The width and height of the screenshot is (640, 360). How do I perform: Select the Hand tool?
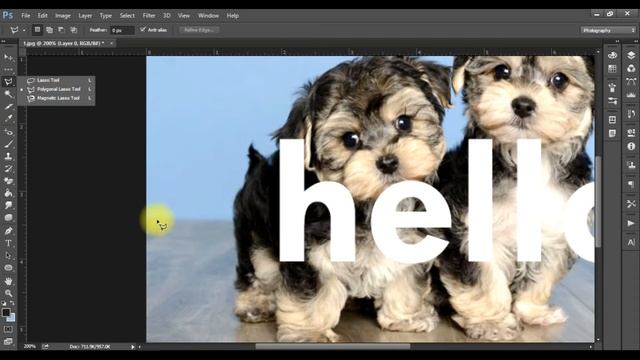coord(8,281)
